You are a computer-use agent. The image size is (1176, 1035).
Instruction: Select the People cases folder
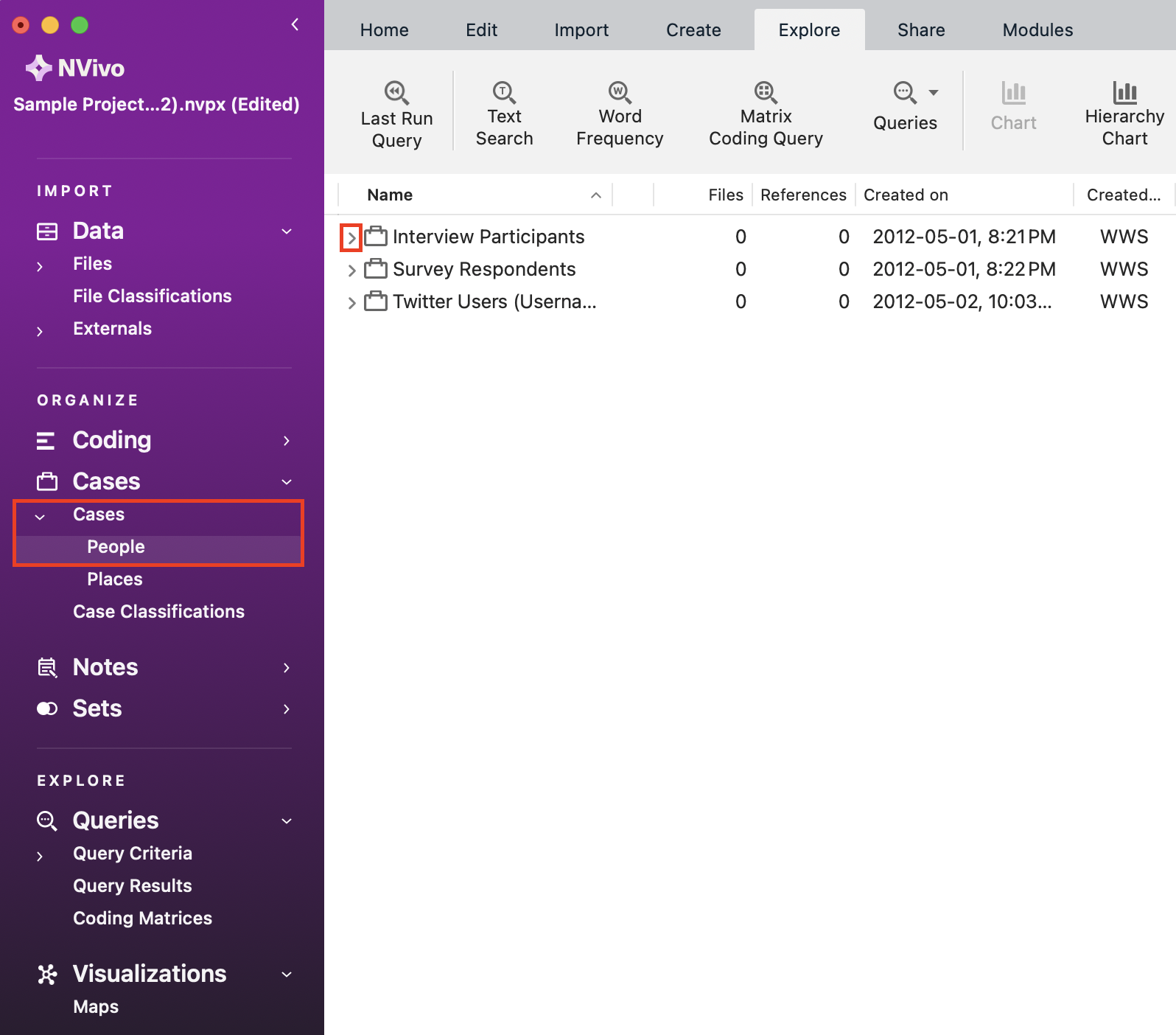(116, 546)
